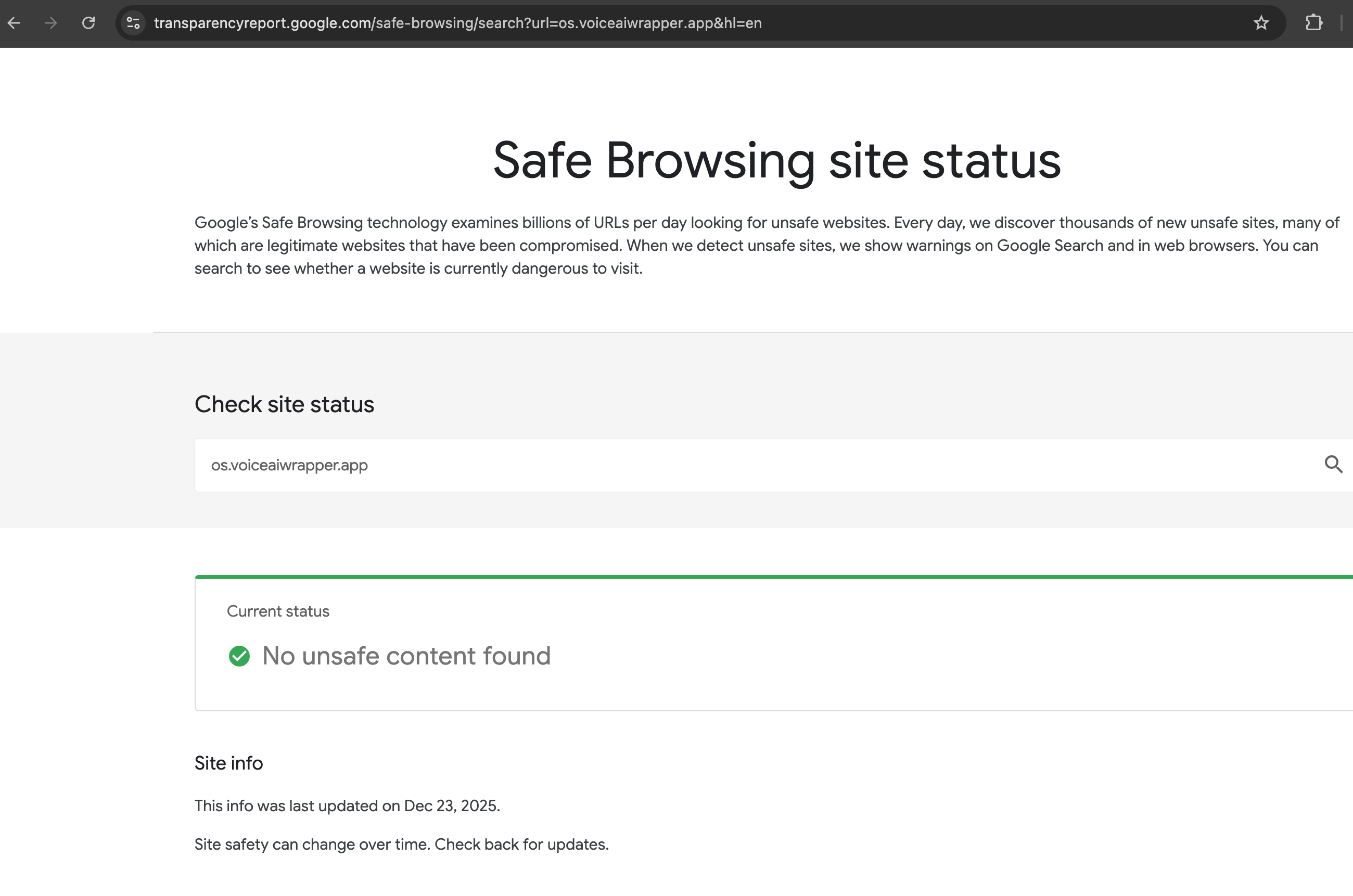Image resolution: width=1353 pixels, height=896 pixels.
Task: Click the 'Current status' label
Action: point(278,611)
